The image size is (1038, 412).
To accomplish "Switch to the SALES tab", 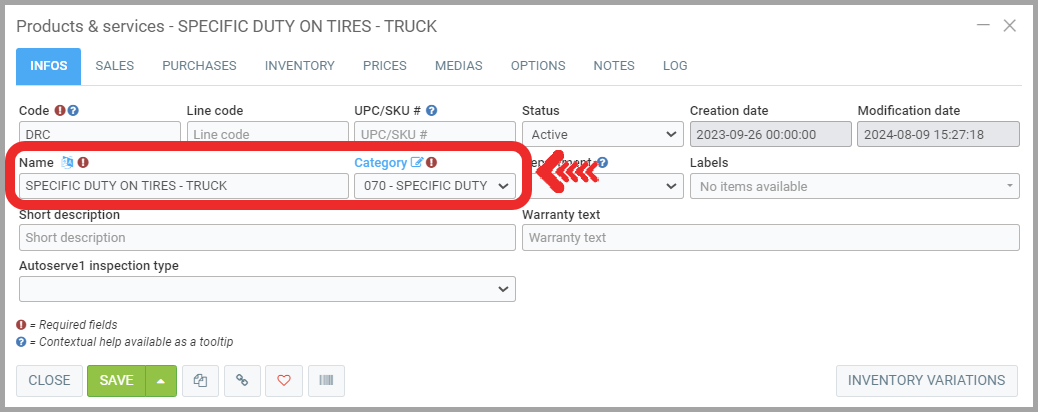I will tap(115, 66).
